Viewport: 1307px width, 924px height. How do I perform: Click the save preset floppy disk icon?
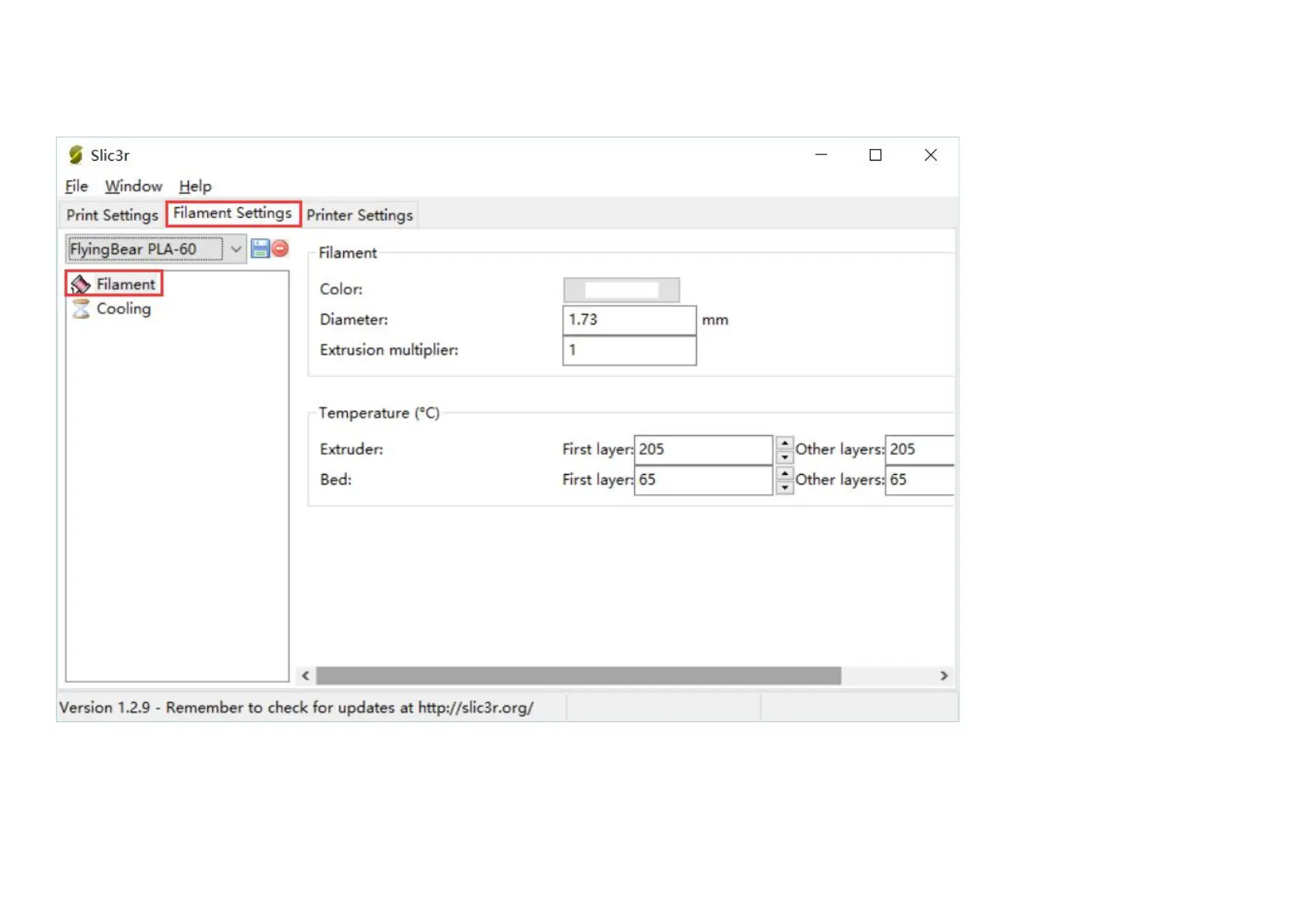260,248
